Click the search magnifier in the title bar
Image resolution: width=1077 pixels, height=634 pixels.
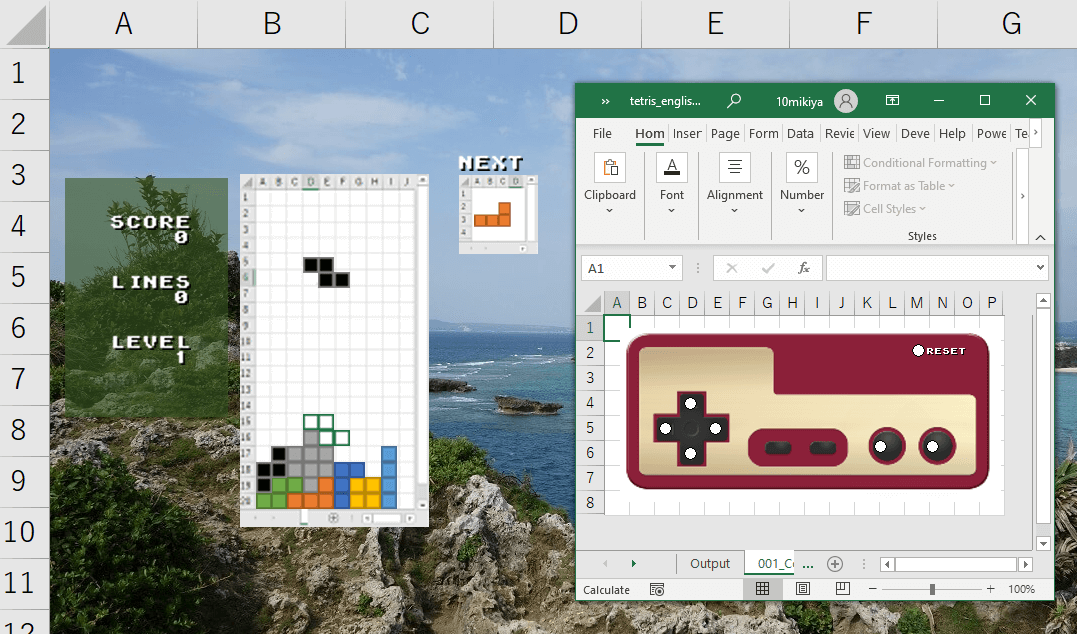734,101
